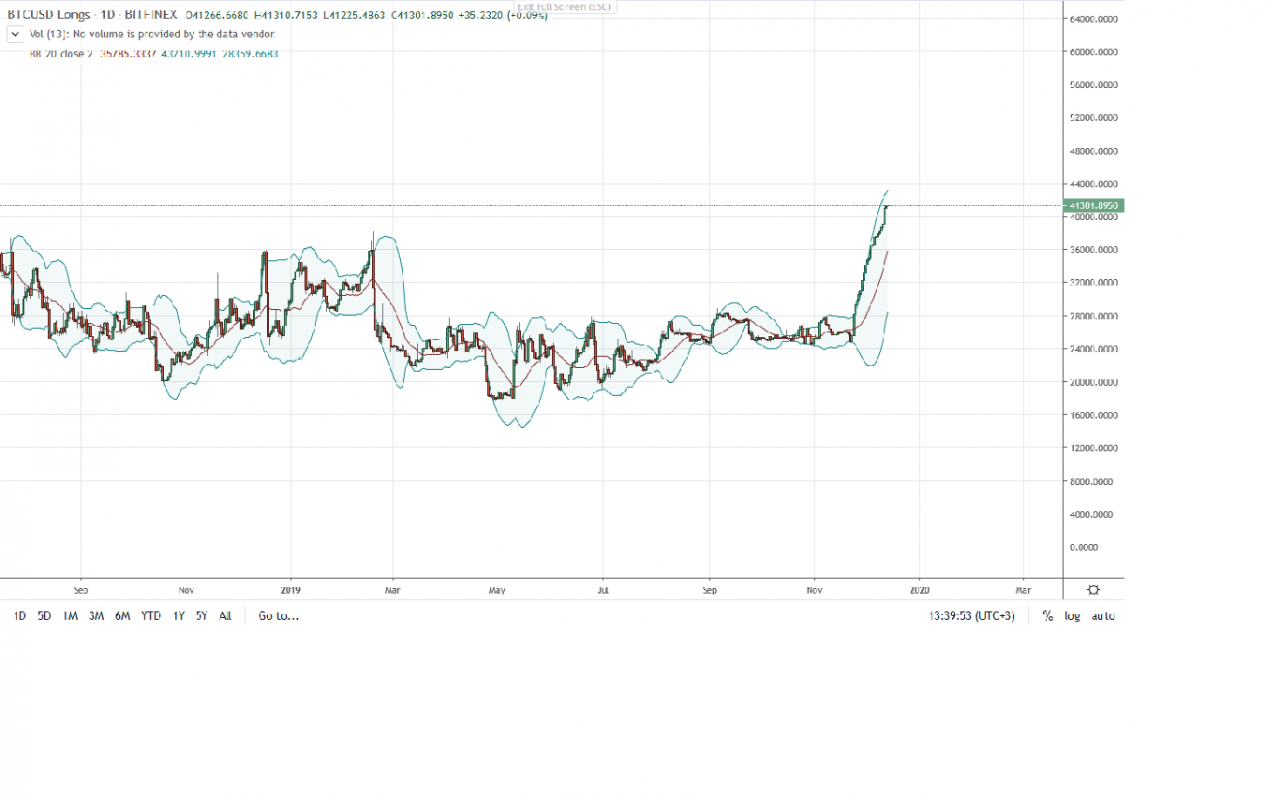Select the BB 20 close 2 indicator legend
Image resolution: width=1280 pixels, height=794 pixels.
(x=154, y=52)
